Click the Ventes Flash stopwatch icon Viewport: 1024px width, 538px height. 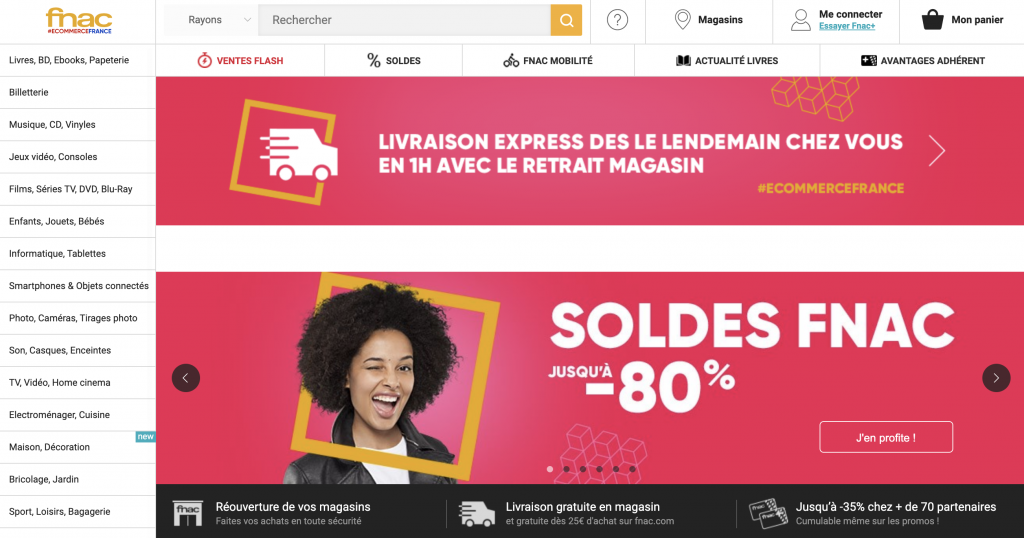pyautogui.click(x=204, y=61)
